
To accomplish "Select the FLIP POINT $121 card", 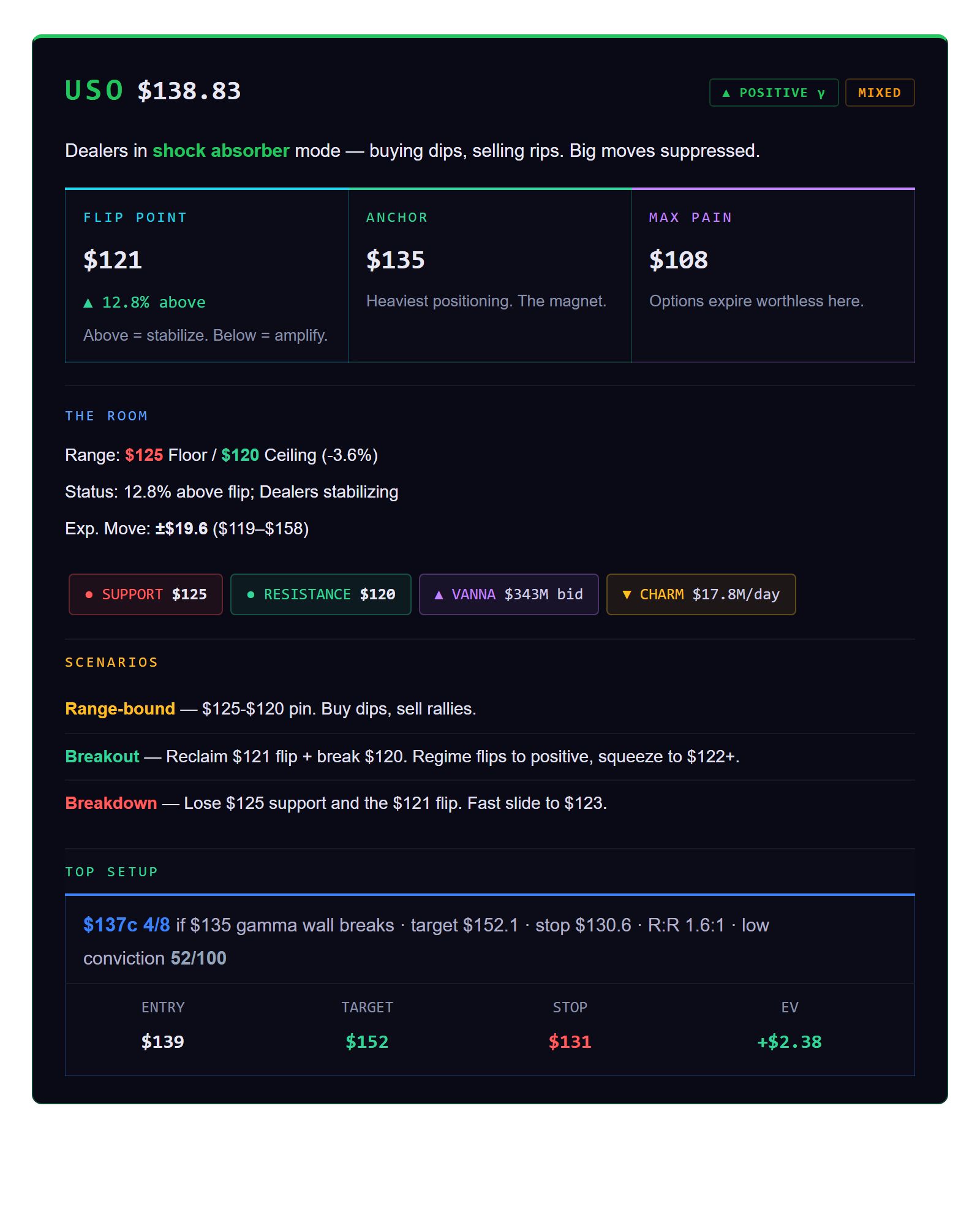I will 206,276.
